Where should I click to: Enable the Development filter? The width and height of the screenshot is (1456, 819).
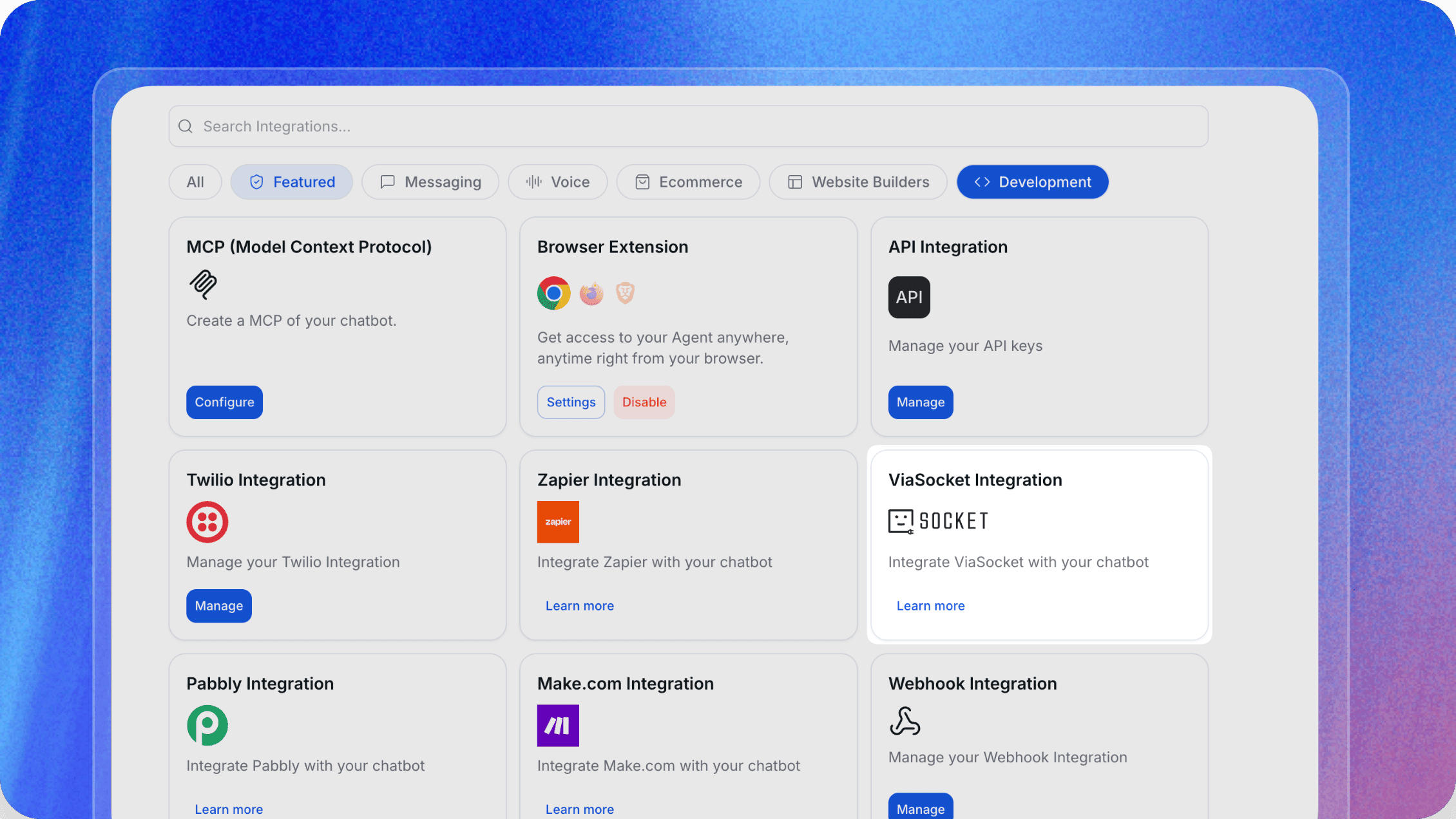coord(1032,182)
